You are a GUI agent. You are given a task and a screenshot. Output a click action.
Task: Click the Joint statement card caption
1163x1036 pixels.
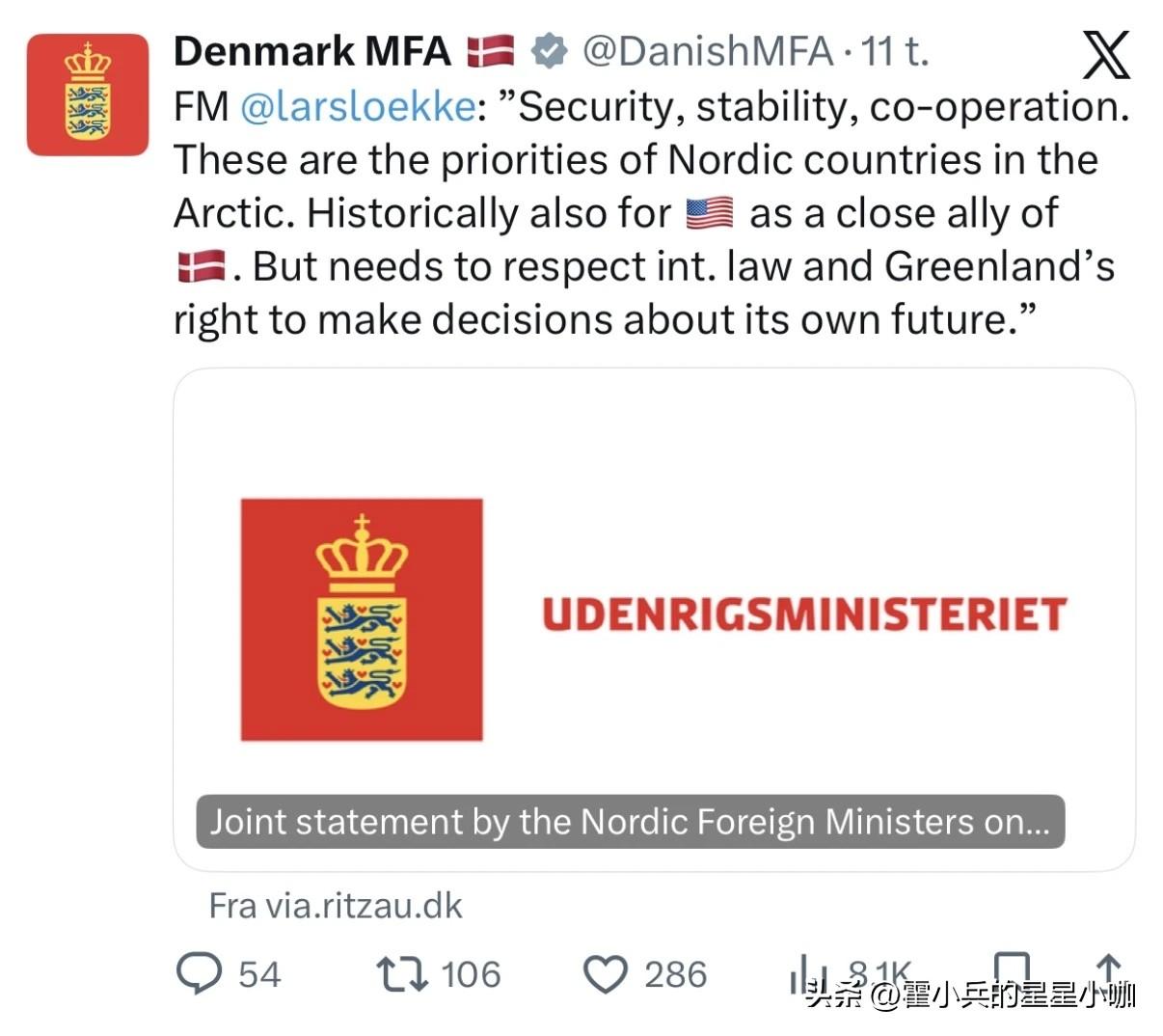coord(630,822)
